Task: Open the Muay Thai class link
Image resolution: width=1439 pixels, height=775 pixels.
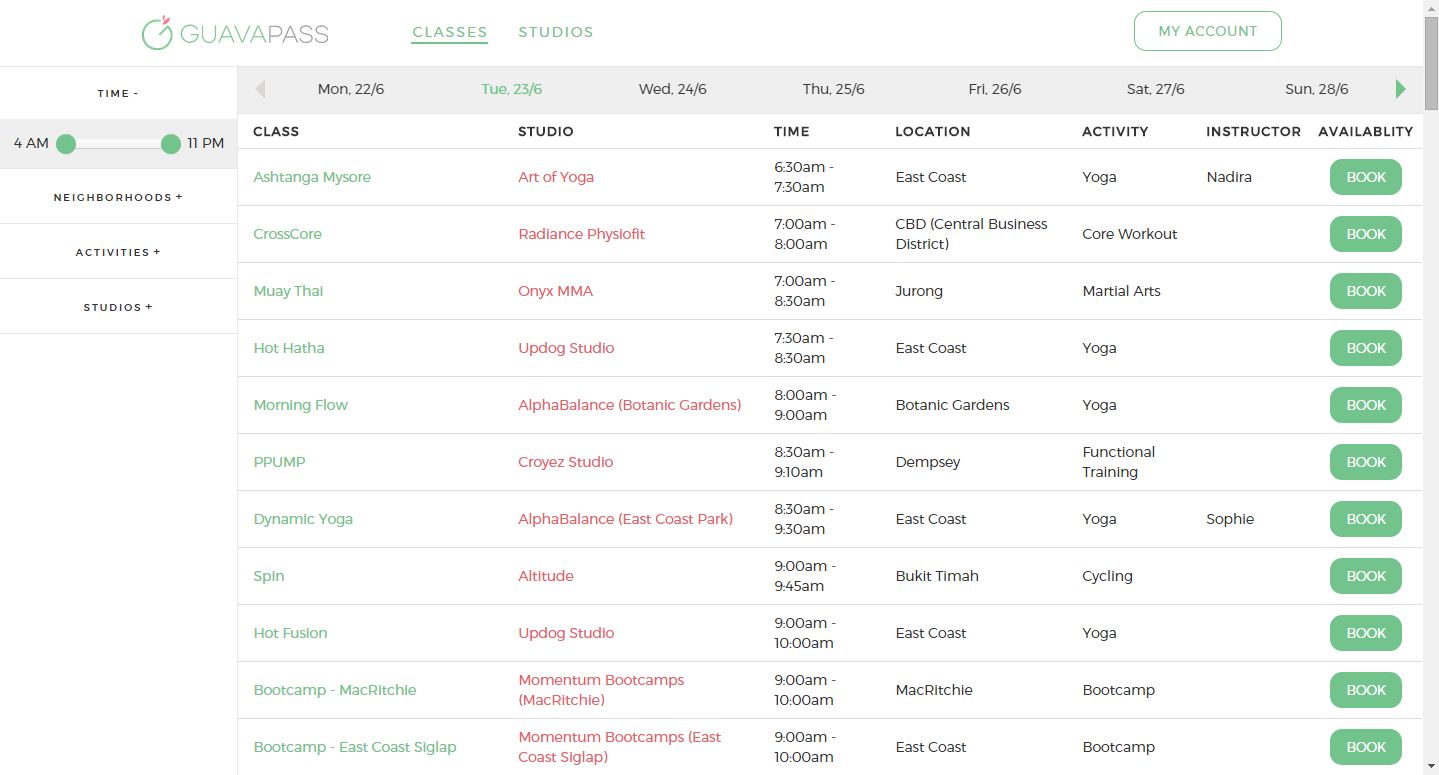Action: [x=288, y=291]
